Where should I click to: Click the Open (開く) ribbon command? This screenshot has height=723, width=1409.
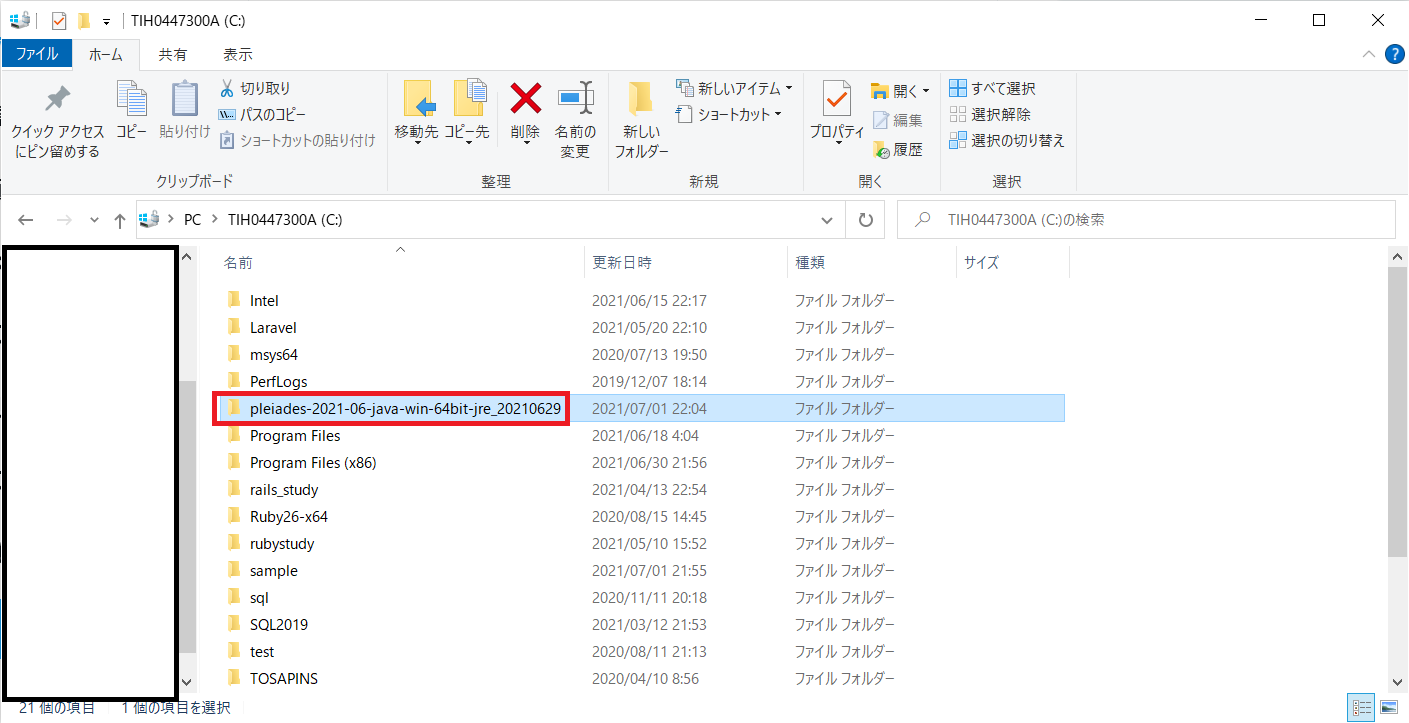(900, 91)
